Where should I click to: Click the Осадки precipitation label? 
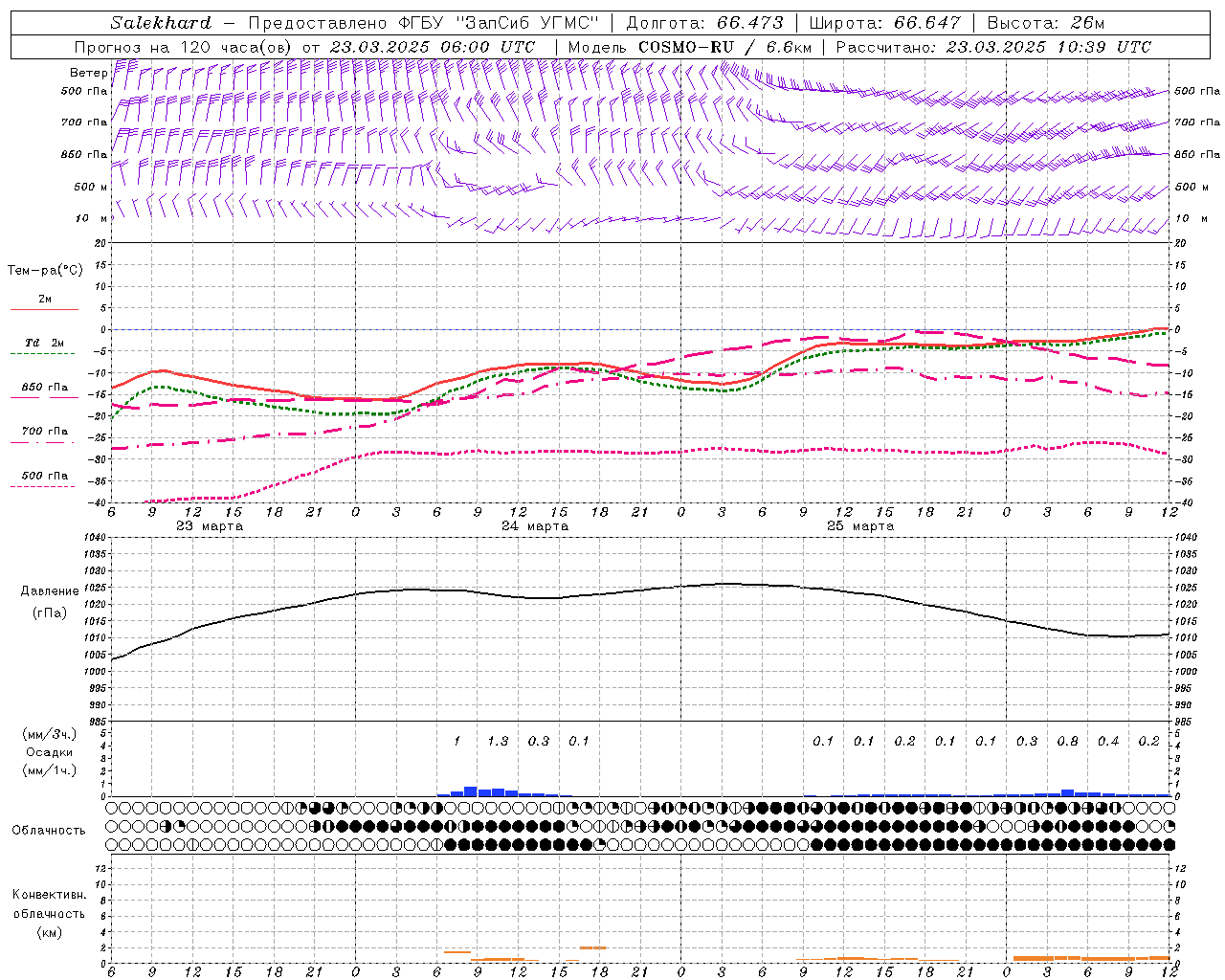[49, 752]
